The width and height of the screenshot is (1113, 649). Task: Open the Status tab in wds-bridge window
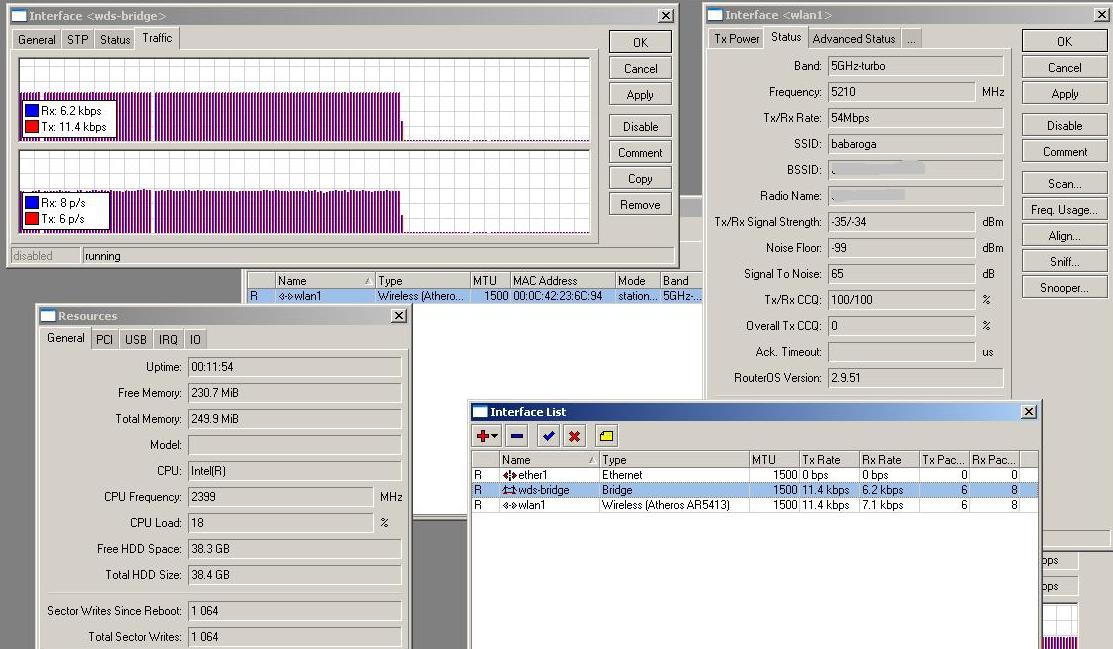114,40
